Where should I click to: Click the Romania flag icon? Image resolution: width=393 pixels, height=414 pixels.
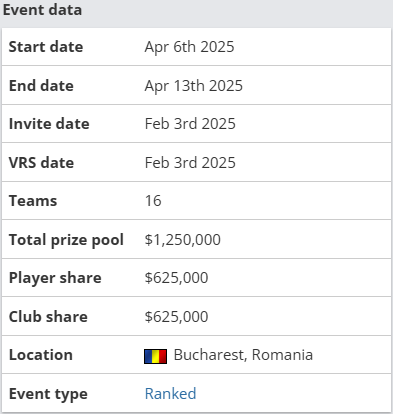155,356
